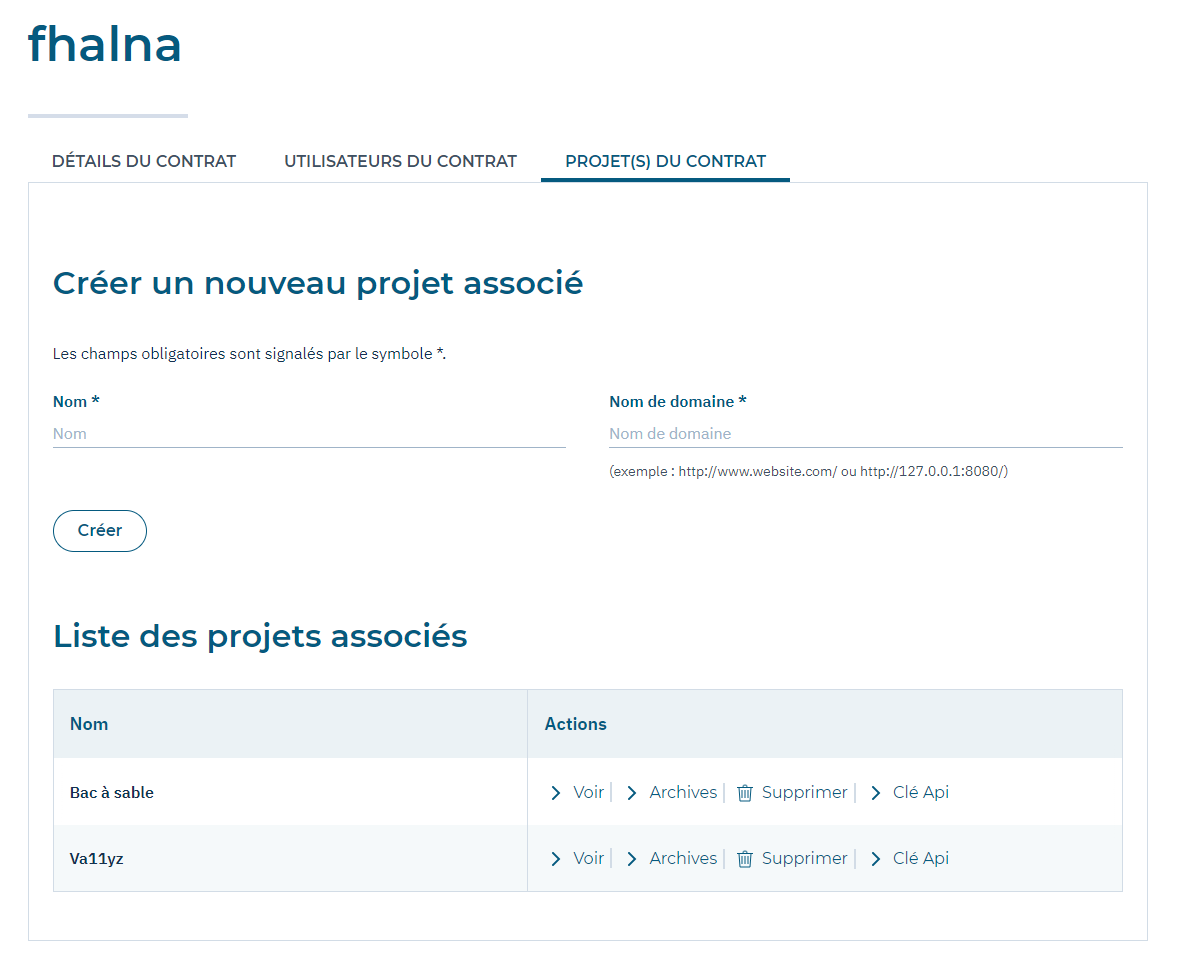Click chevron icon before Voir, Va11yz row
Image resolution: width=1177 pixels, height=965 pixels.
pos(555,859)
